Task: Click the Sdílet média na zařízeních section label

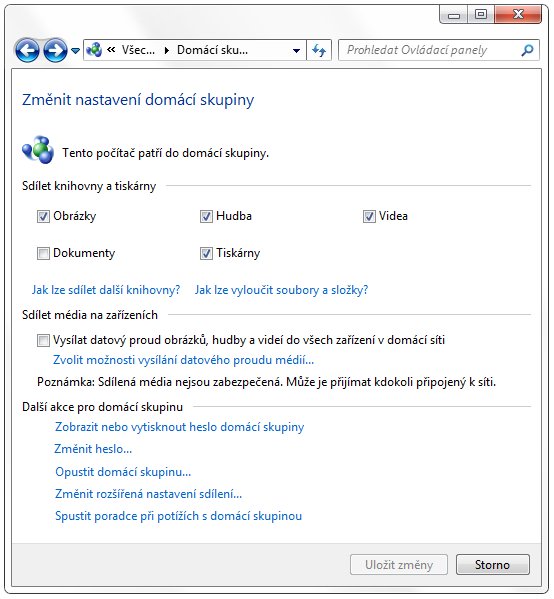Action: tap(90, 315)
